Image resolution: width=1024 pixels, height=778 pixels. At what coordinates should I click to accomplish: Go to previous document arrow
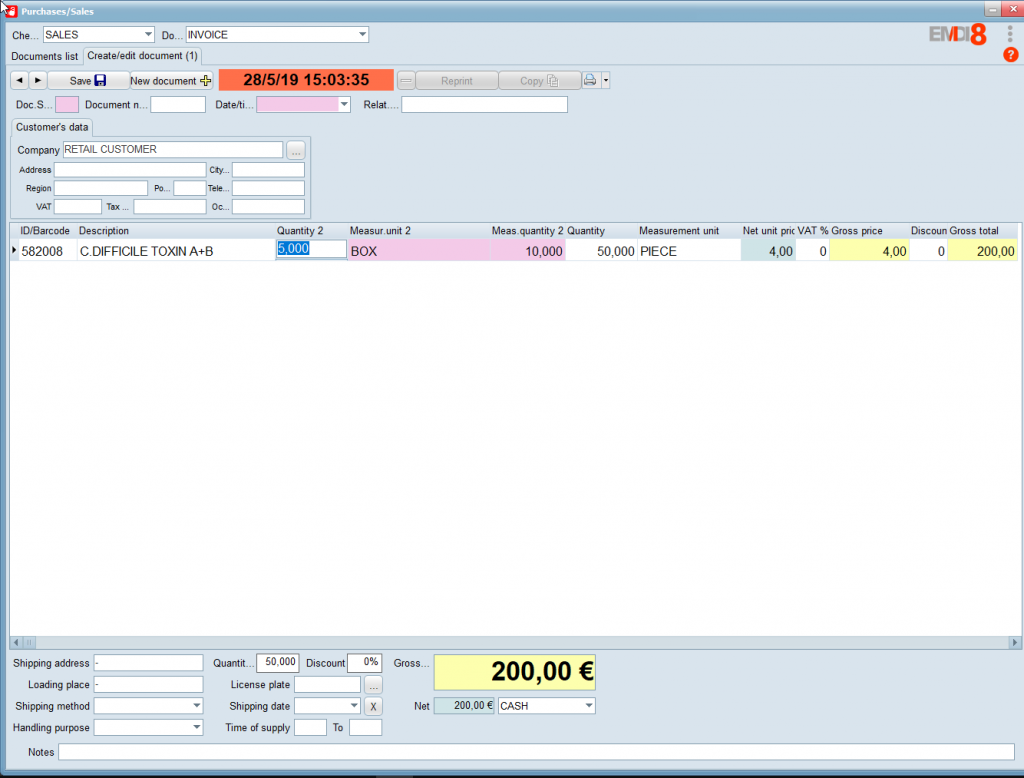click(20, 81)
